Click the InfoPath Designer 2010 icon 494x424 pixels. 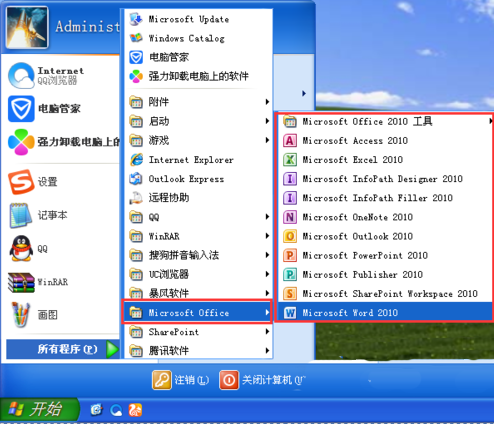pos(290,179)
